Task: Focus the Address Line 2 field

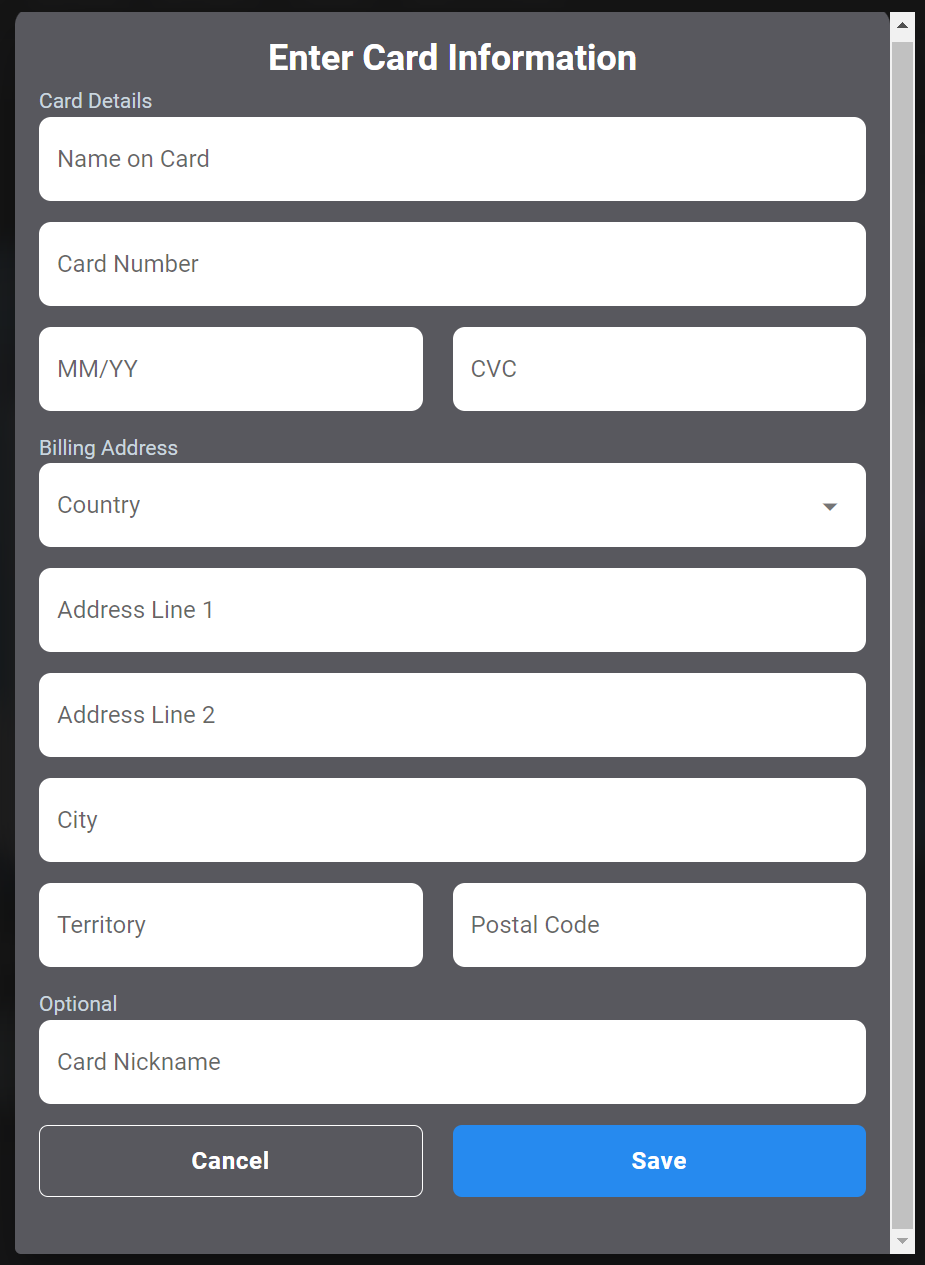Action: [x=452, y=715]
